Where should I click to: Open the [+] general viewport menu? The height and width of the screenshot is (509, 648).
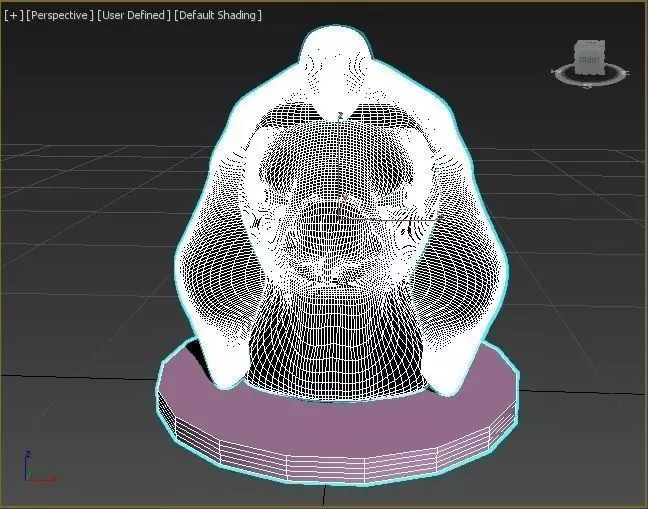pyautogui.click(x=14, y=15)
